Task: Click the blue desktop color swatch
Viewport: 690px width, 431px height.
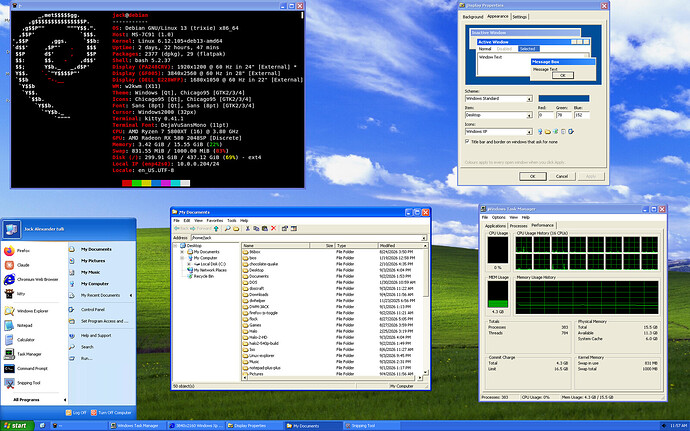Action: tap(564, 99)
